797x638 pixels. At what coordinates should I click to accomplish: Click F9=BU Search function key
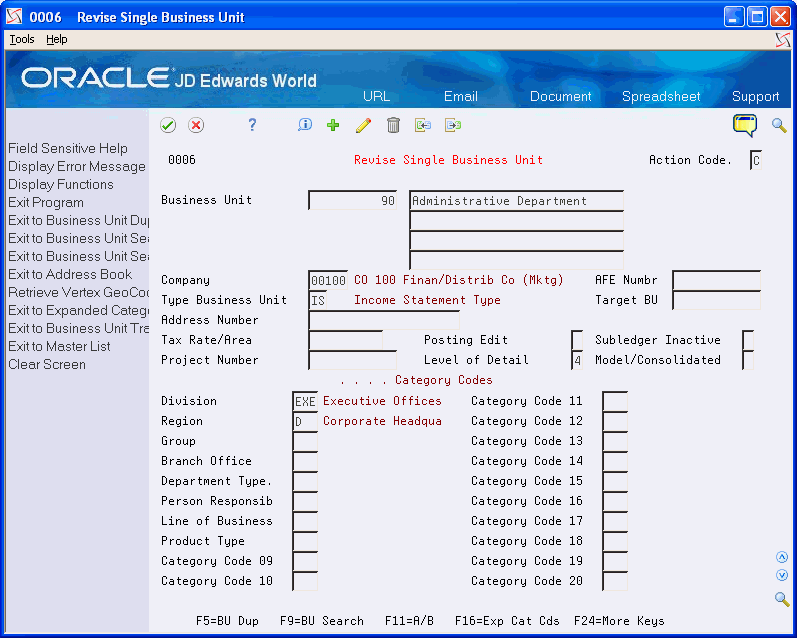322,621
